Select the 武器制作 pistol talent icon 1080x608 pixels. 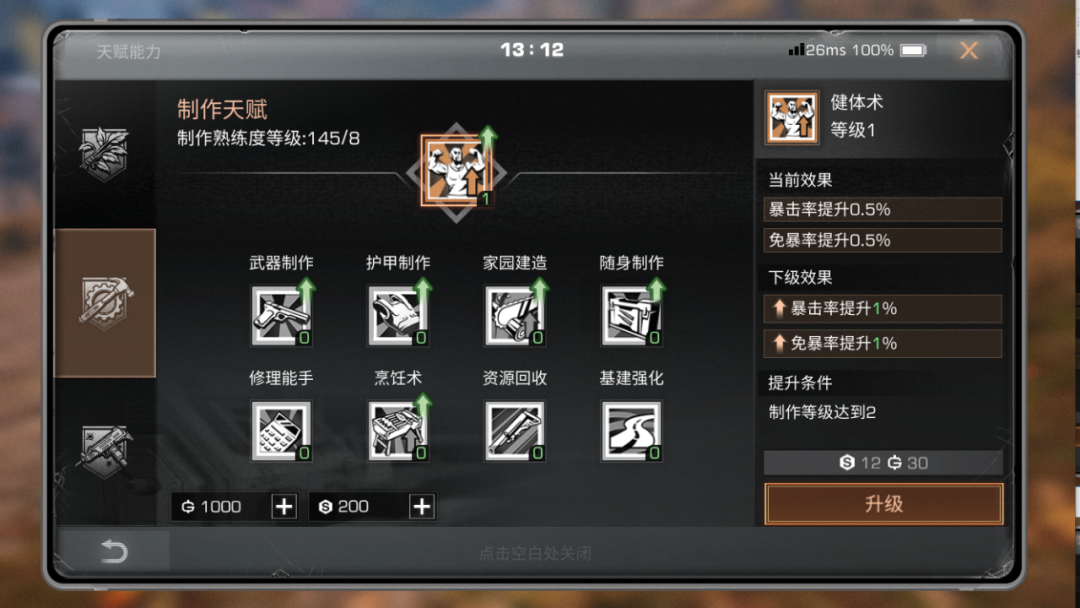282,315
